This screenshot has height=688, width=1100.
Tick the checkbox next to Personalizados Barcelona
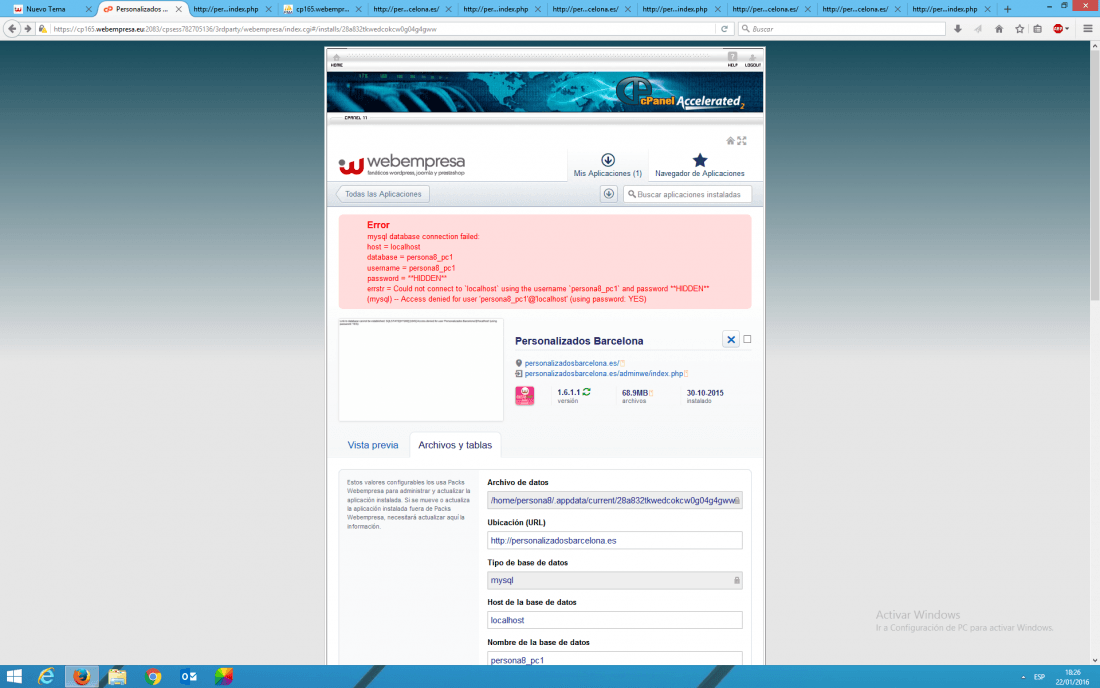[747, 339]
